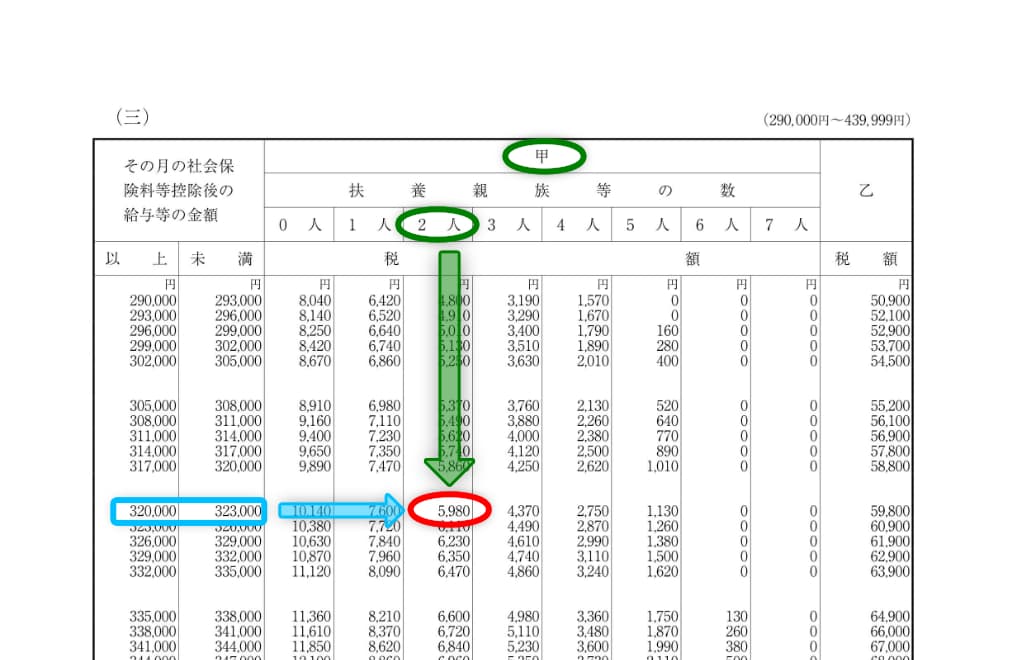Click the 6,980 cell in 1人 column

tap(384, 406)
